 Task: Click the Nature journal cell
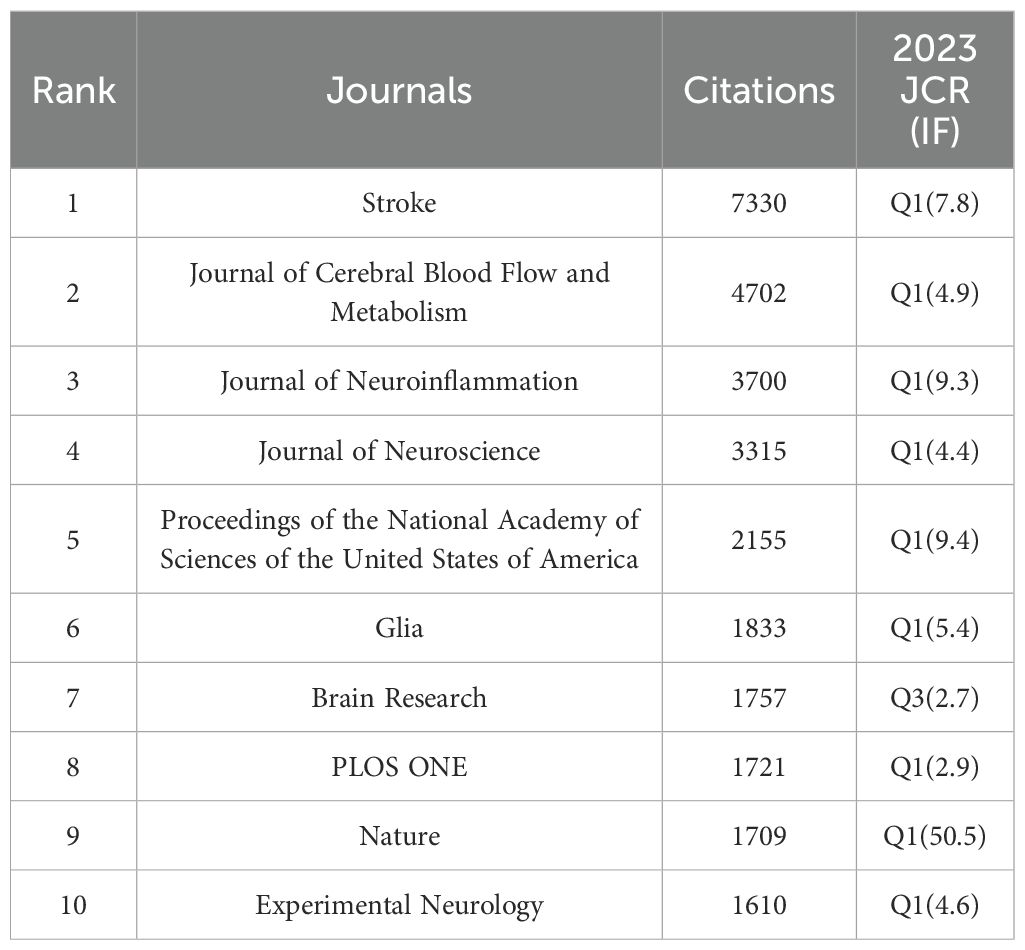click(x=399, y=836)
